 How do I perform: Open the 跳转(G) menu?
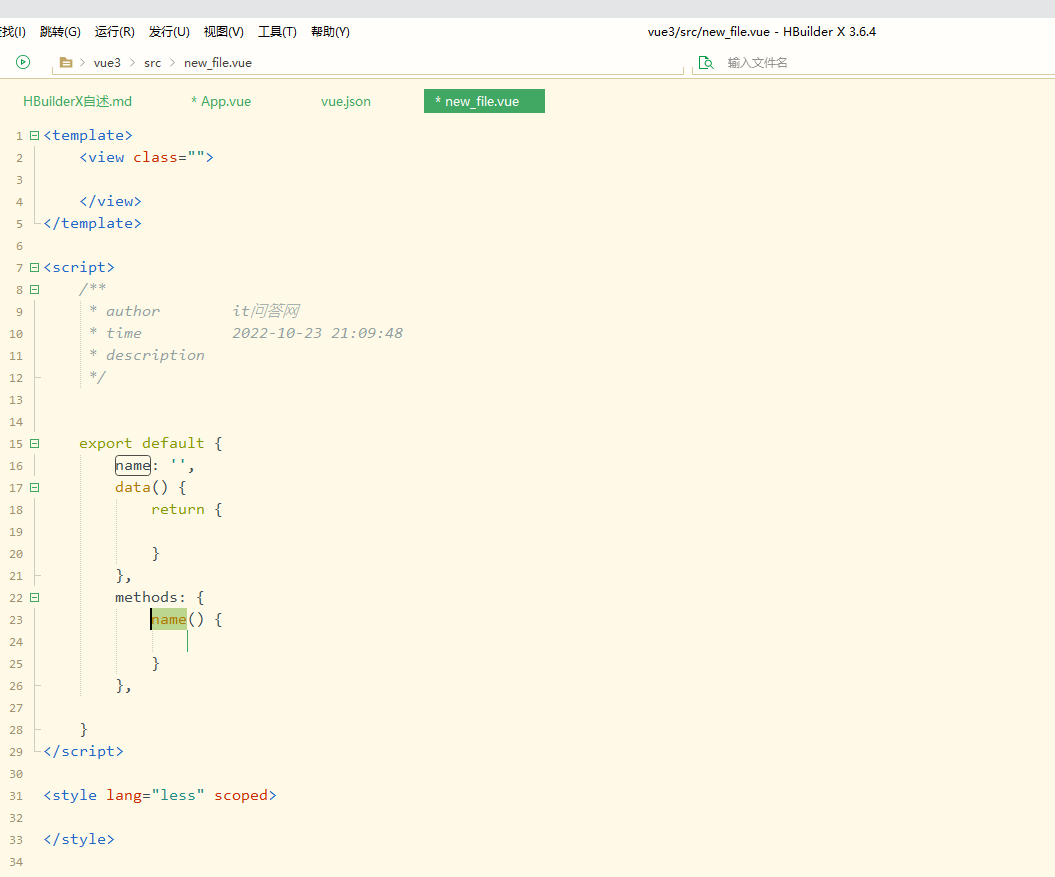(61, 32)
